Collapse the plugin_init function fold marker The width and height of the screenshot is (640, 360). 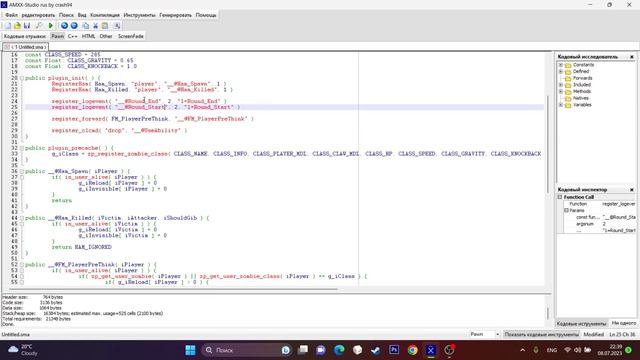click(22, 78)
